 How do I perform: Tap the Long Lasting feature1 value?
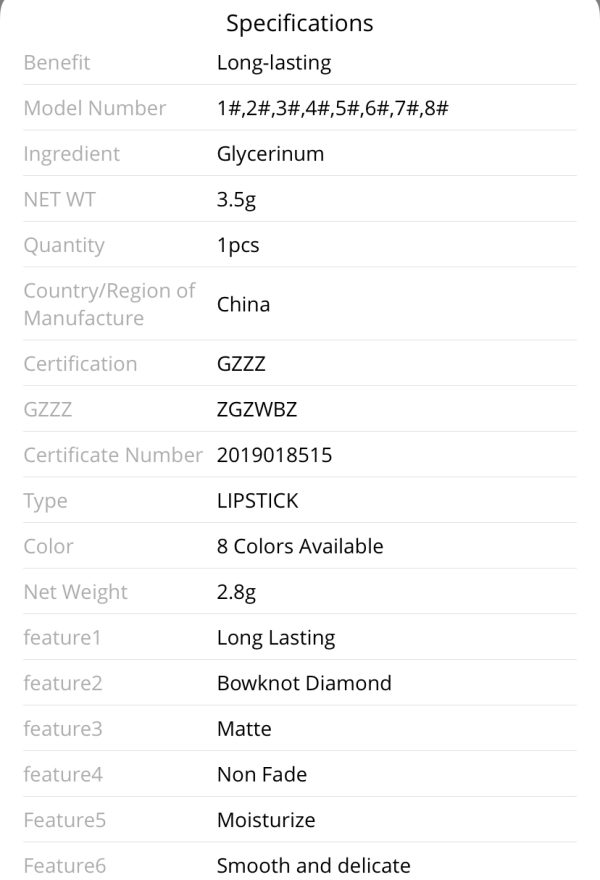pyautogui.click(x=276, y=638)
